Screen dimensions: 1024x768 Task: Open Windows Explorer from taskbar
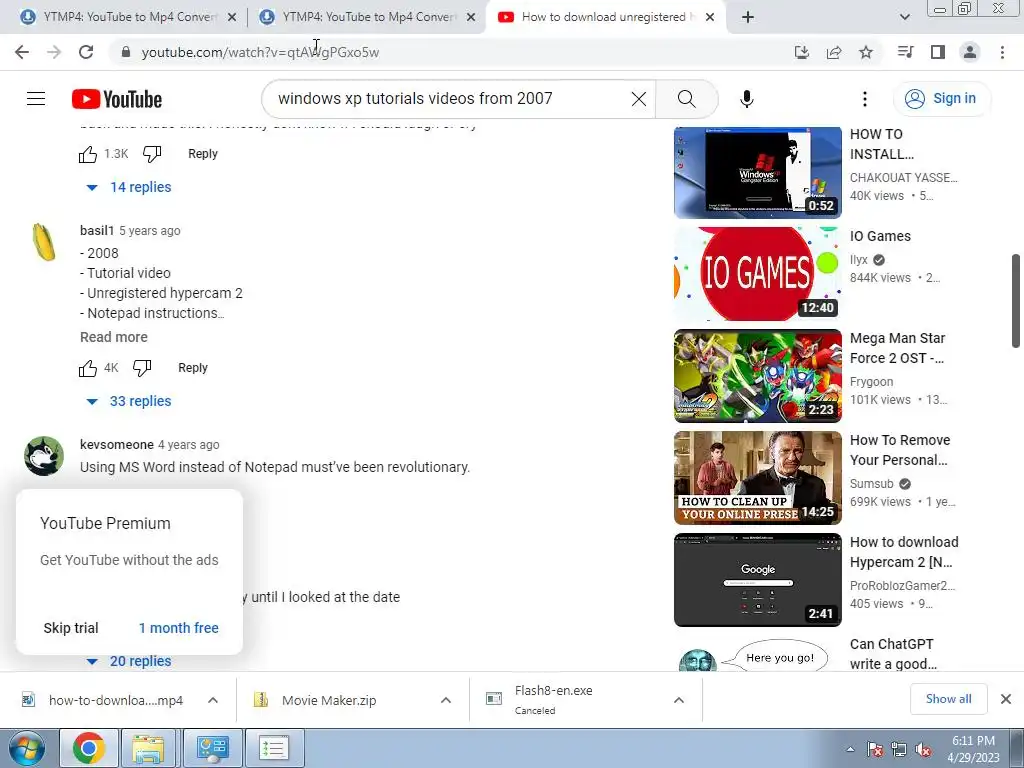tap(149, 748)
